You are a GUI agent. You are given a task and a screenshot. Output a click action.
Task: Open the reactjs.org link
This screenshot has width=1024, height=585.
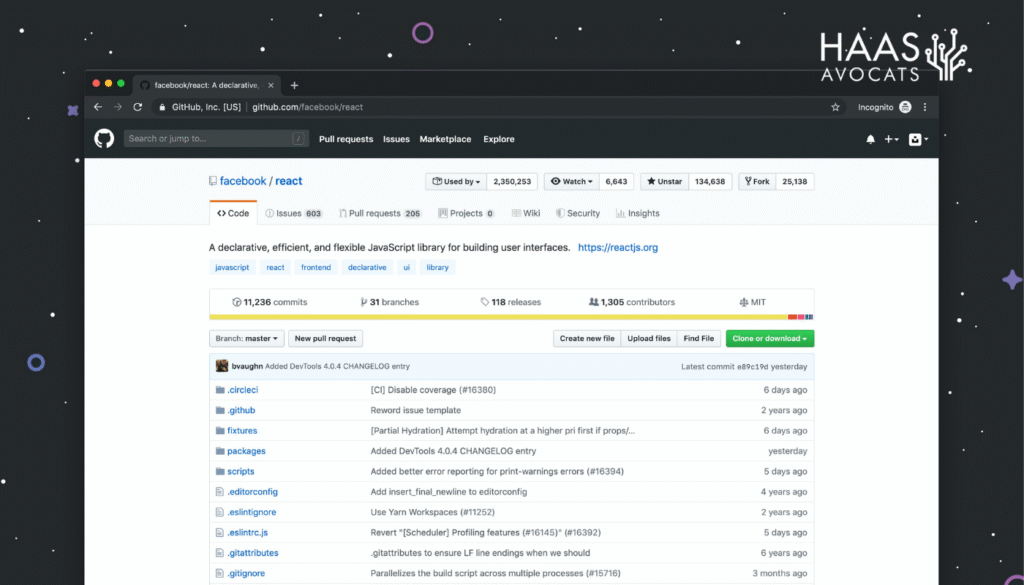618,247
